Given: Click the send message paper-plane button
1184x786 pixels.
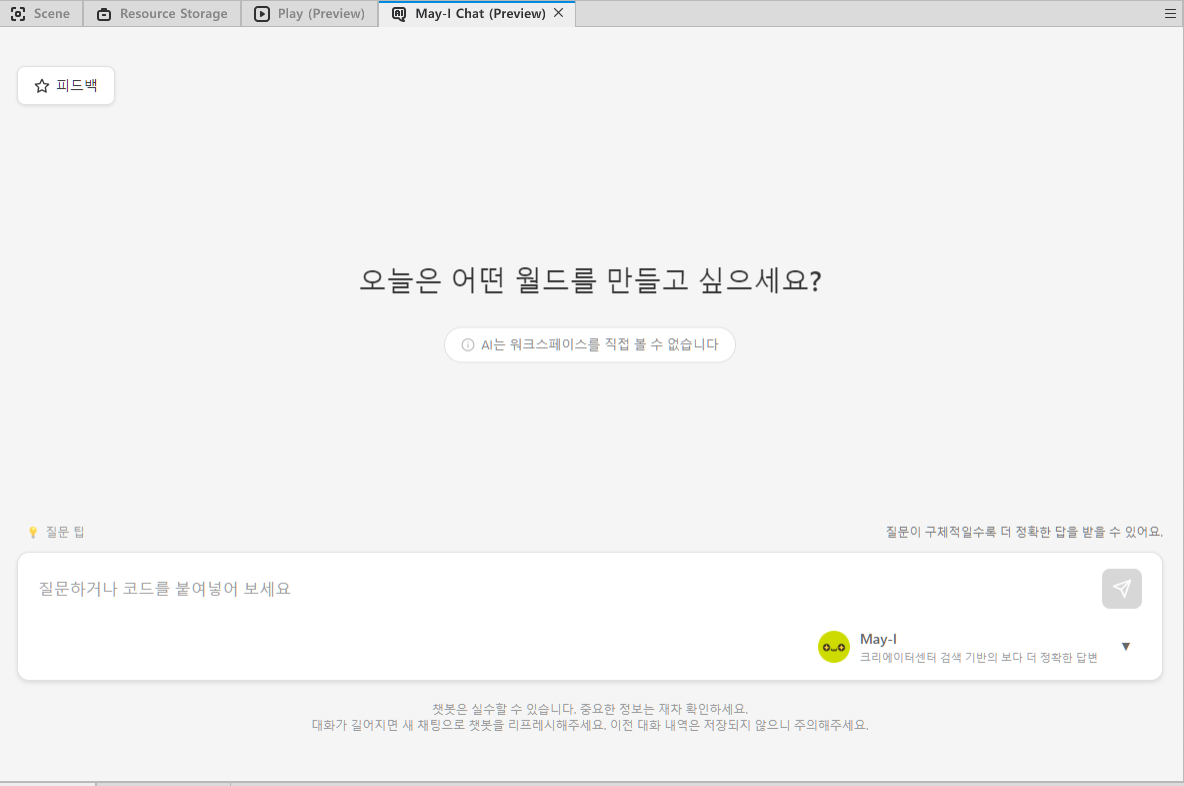Looking at the screenshot, I should pyautogui.click(x=1121, y=589).
